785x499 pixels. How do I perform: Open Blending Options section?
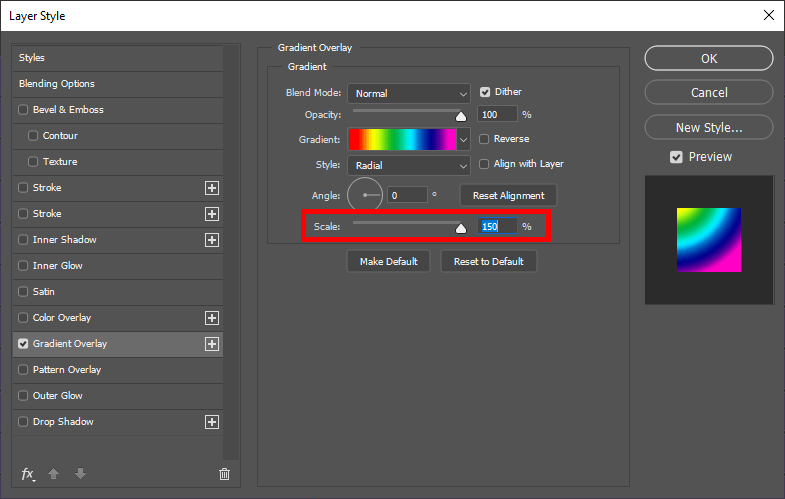pyautogui.click(x=118, y=84)
